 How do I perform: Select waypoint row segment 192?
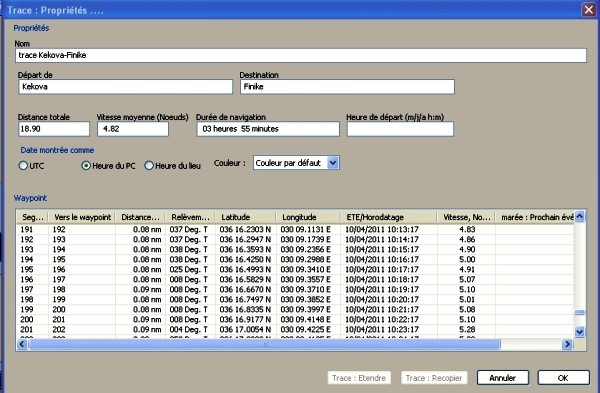click(x=295, y=239)
